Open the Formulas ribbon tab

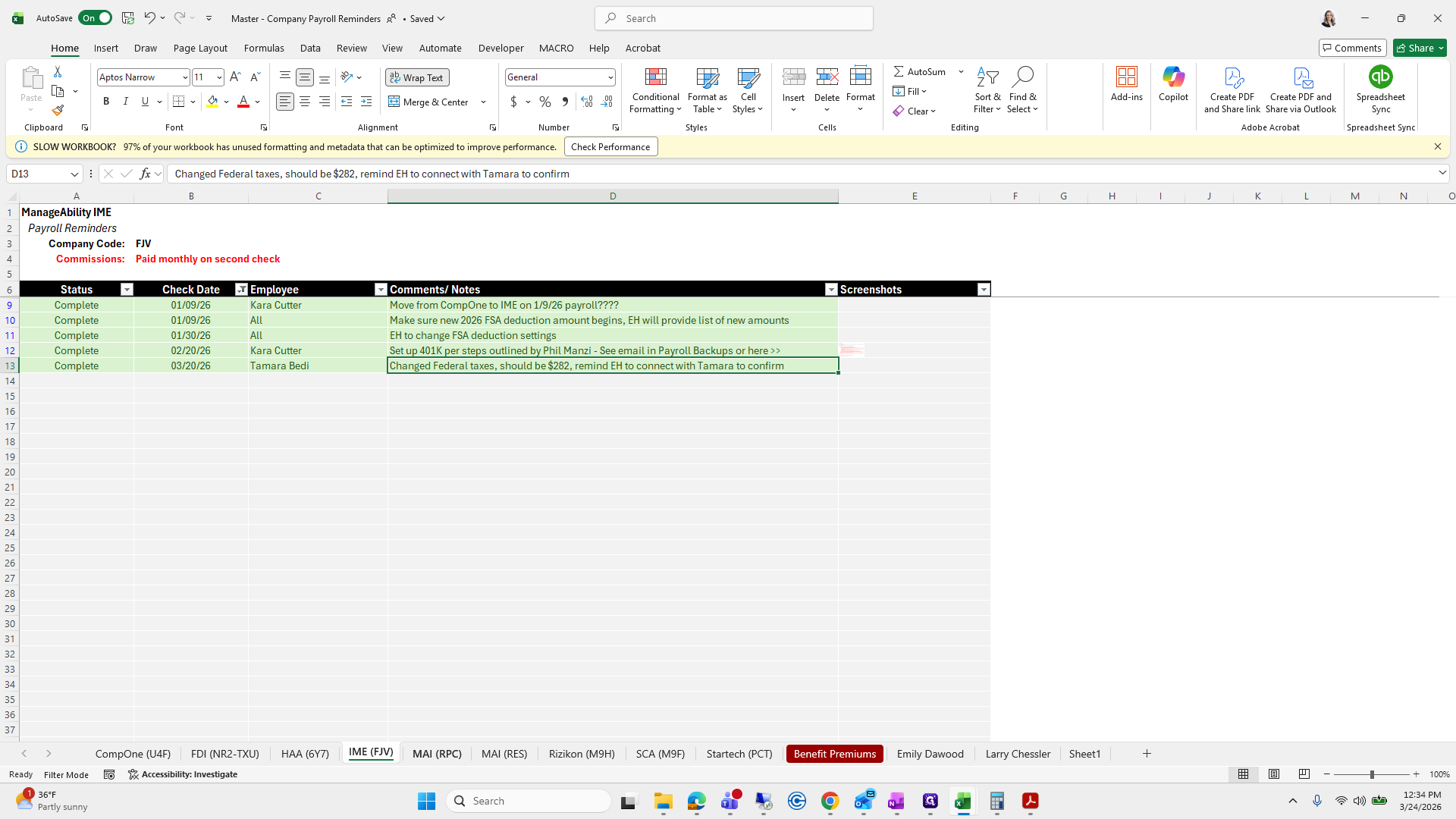[x=264, y=48]
